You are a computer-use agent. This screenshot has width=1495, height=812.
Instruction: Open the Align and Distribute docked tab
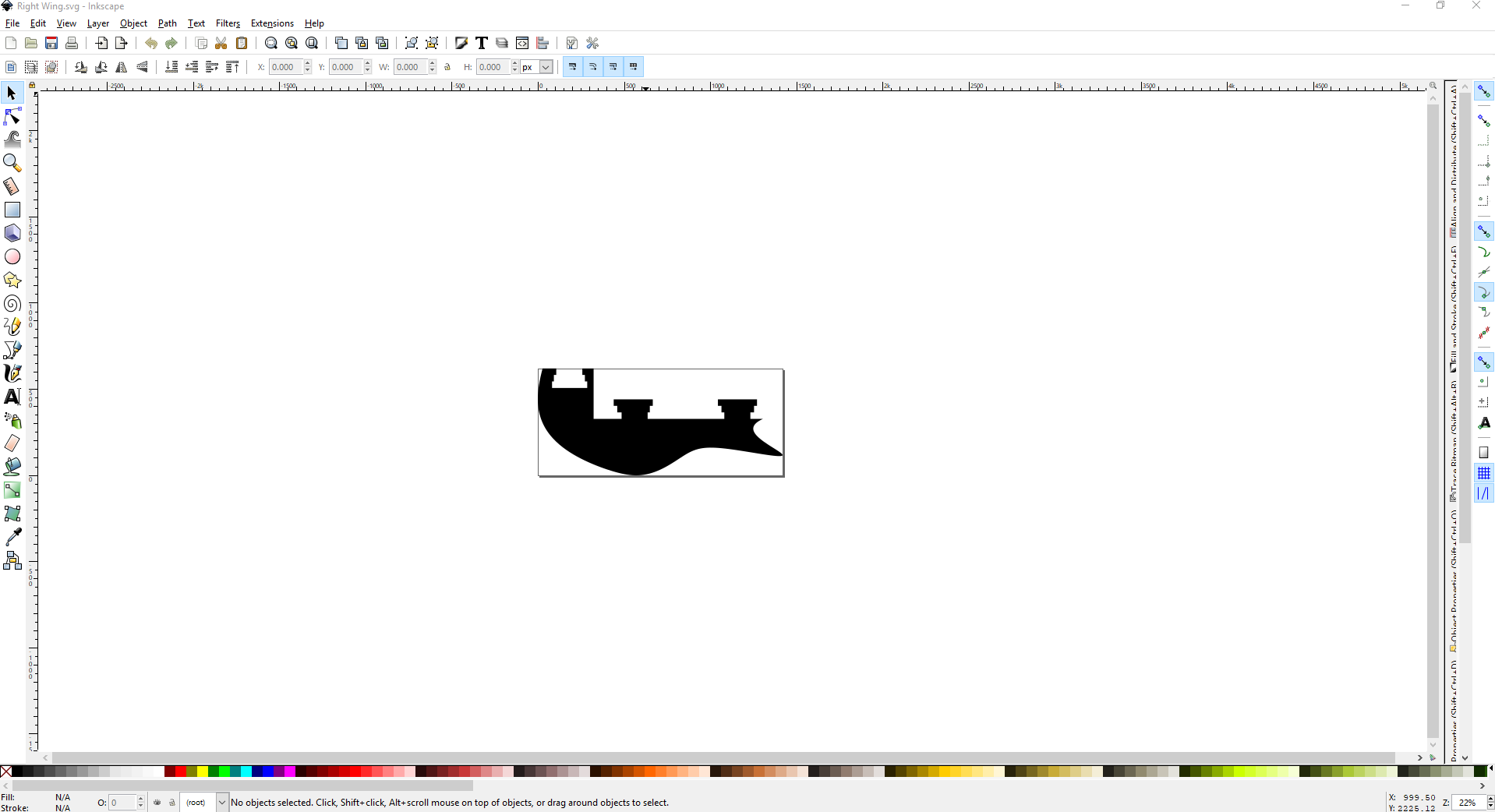click(1453, 161)
